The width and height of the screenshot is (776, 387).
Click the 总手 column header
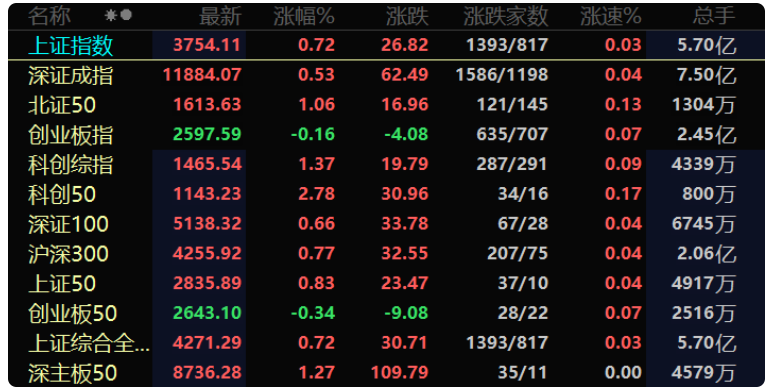tap(714, 17)
